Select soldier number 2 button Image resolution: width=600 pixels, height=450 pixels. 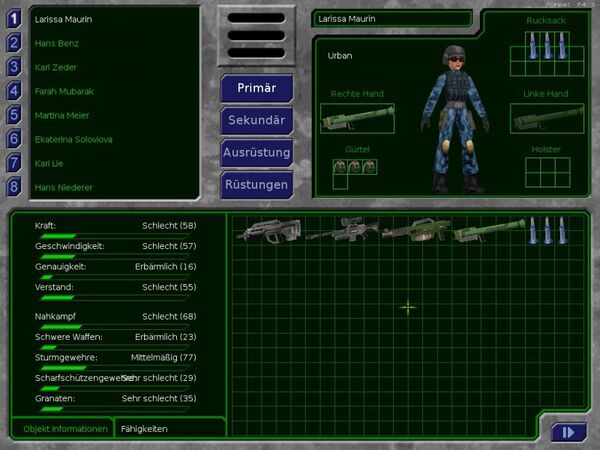coord(14,42)
